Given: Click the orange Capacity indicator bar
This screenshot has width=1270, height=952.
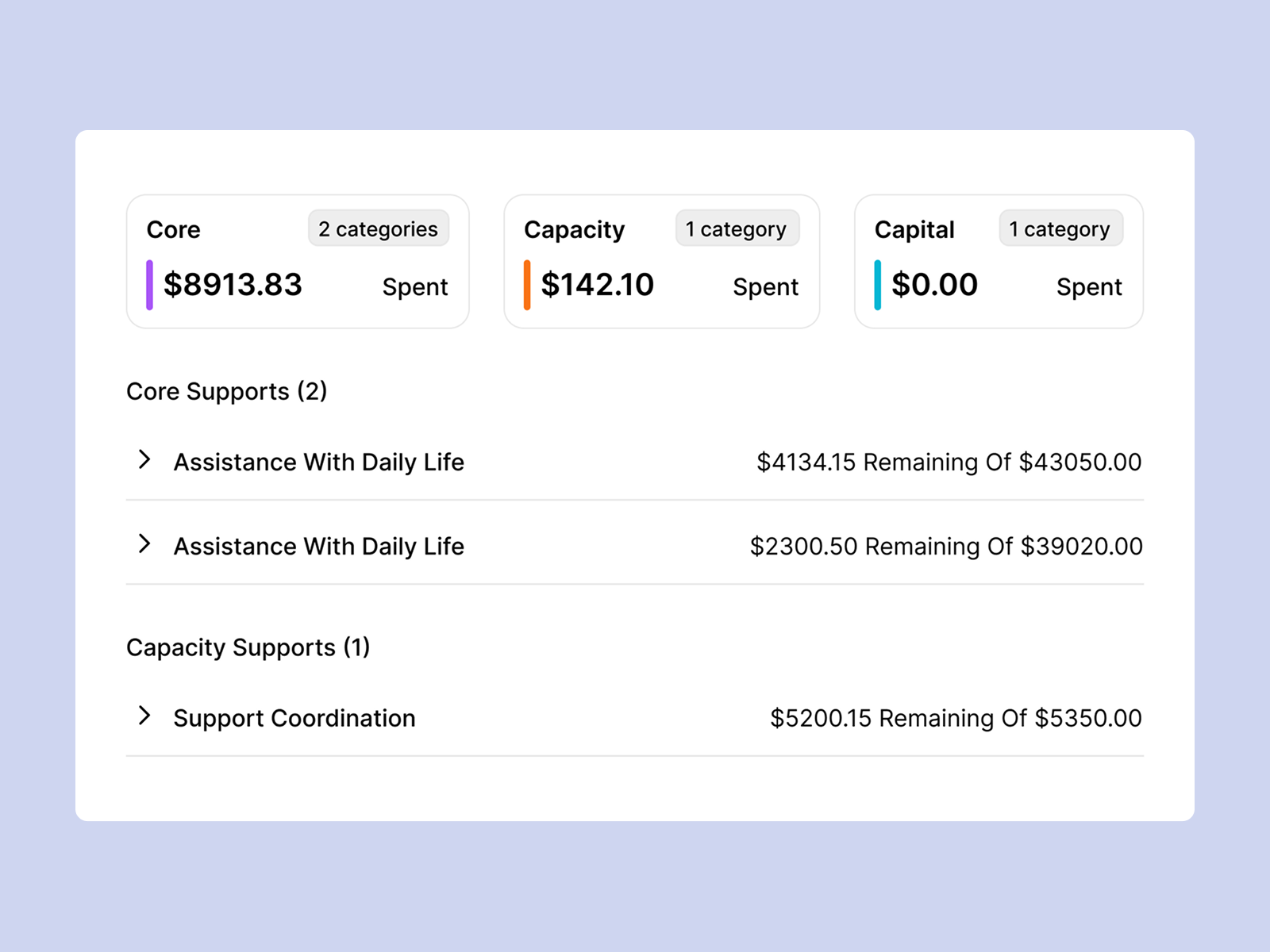Looking at the screenshot, I should 527,285.
